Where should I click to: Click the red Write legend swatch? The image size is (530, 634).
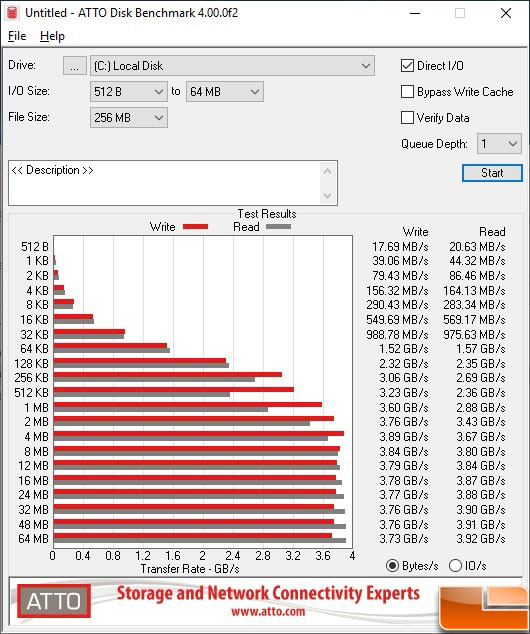[195, 226]
